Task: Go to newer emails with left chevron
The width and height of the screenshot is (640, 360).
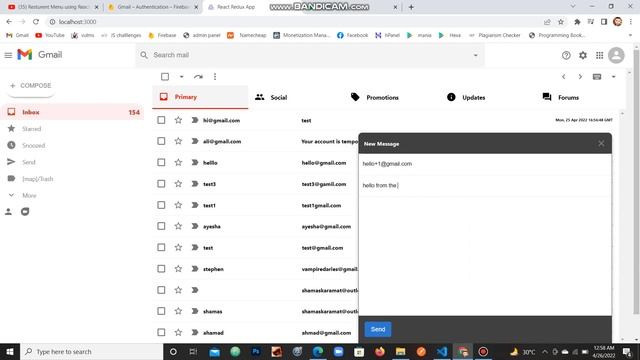Action: point(564,77)
